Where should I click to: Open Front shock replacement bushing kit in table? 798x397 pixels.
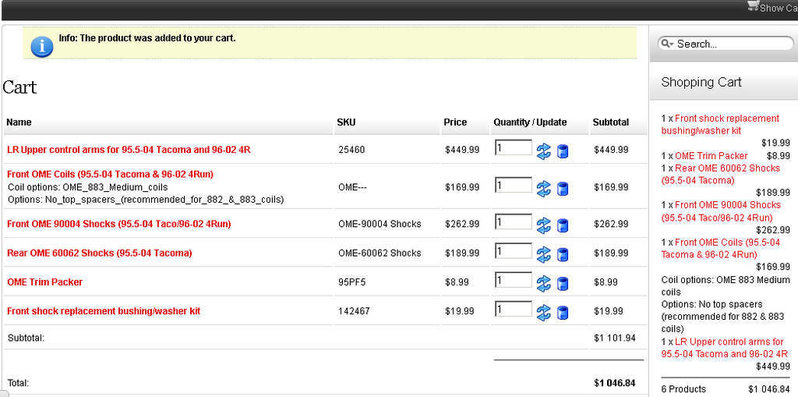[103, 311]
